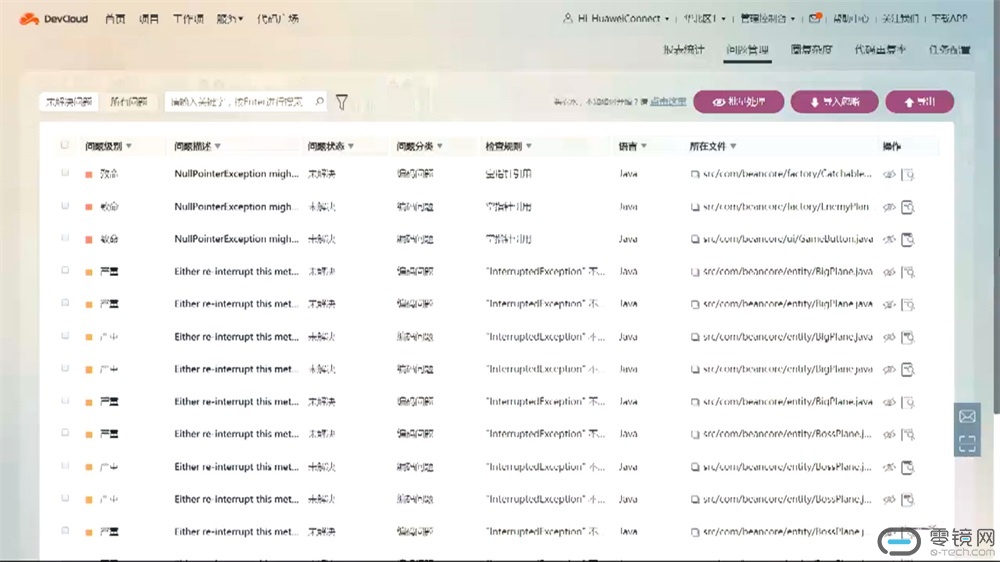Click the eye icon in the Catchable file row

[889, 174]
